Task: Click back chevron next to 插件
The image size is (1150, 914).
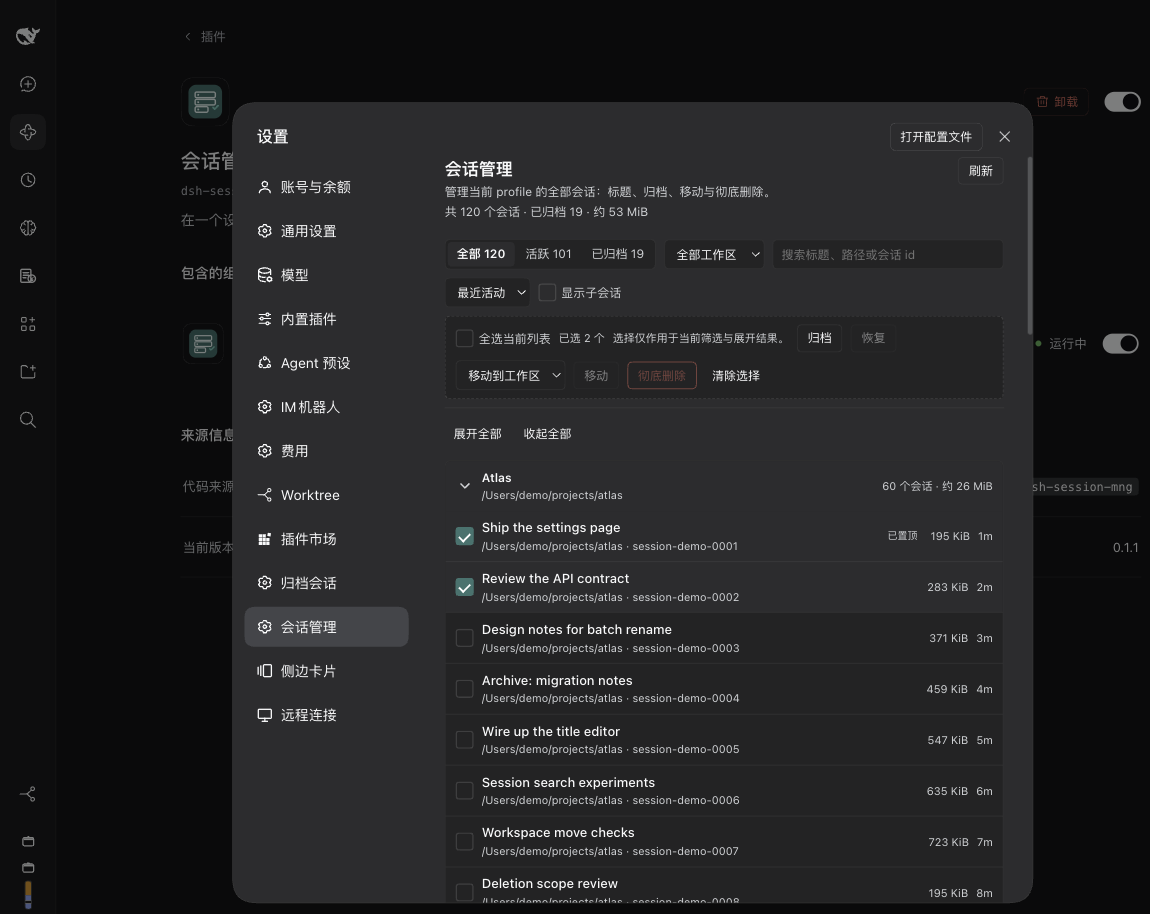Action: pos(188,37)
